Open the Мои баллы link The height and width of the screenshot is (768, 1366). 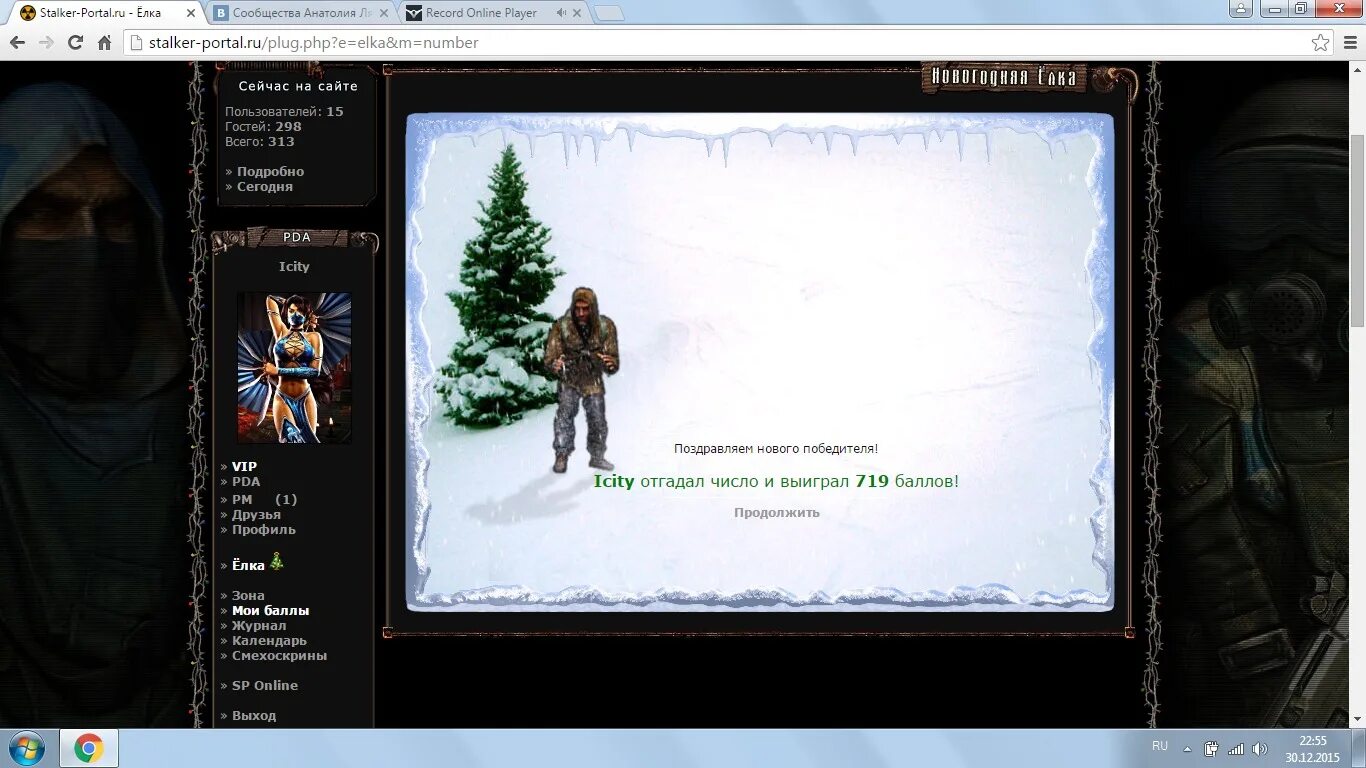(270, 610)
